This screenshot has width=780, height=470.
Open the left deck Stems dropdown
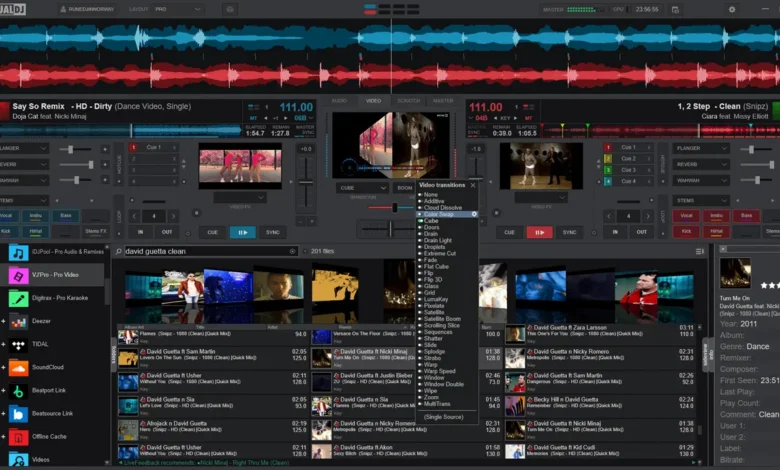[23, 200]
